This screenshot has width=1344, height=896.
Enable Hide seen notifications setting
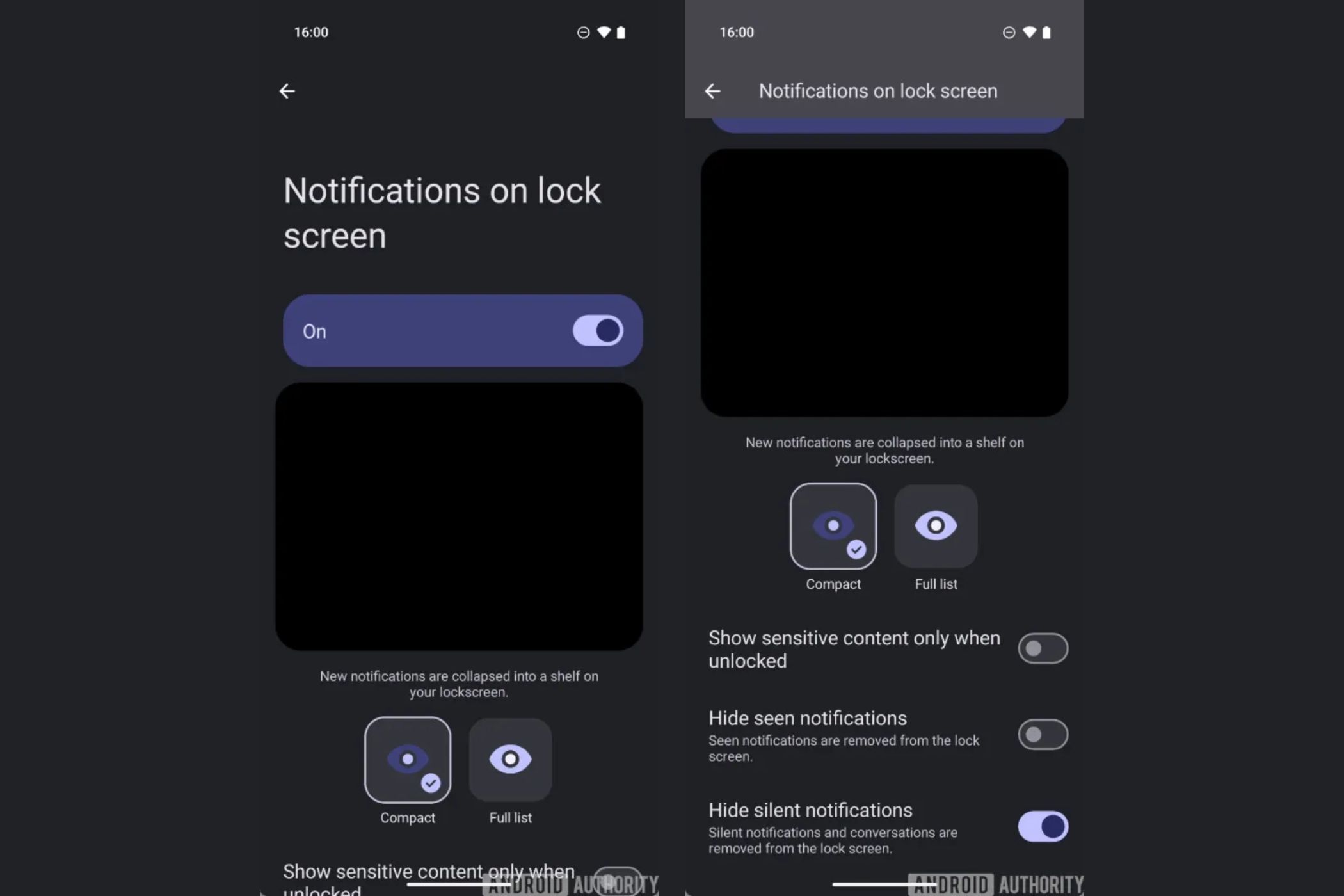(1043, 734)
